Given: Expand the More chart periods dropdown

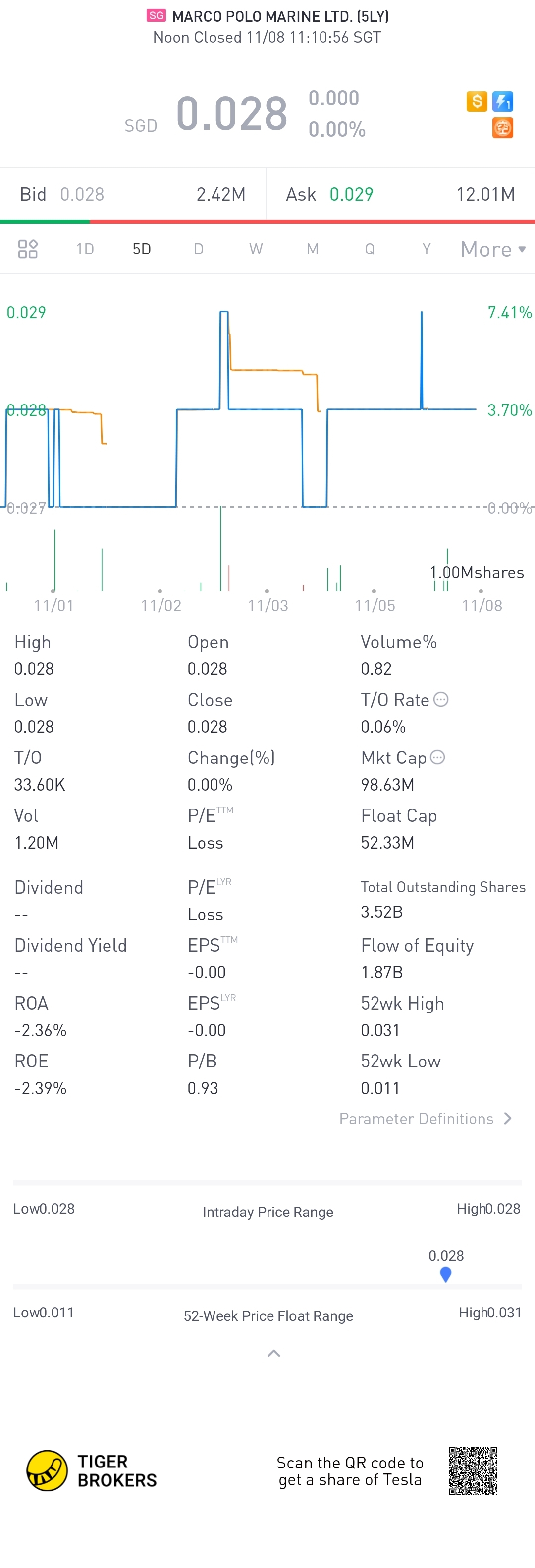Looking at the screenshot, I should coord(493,249).
